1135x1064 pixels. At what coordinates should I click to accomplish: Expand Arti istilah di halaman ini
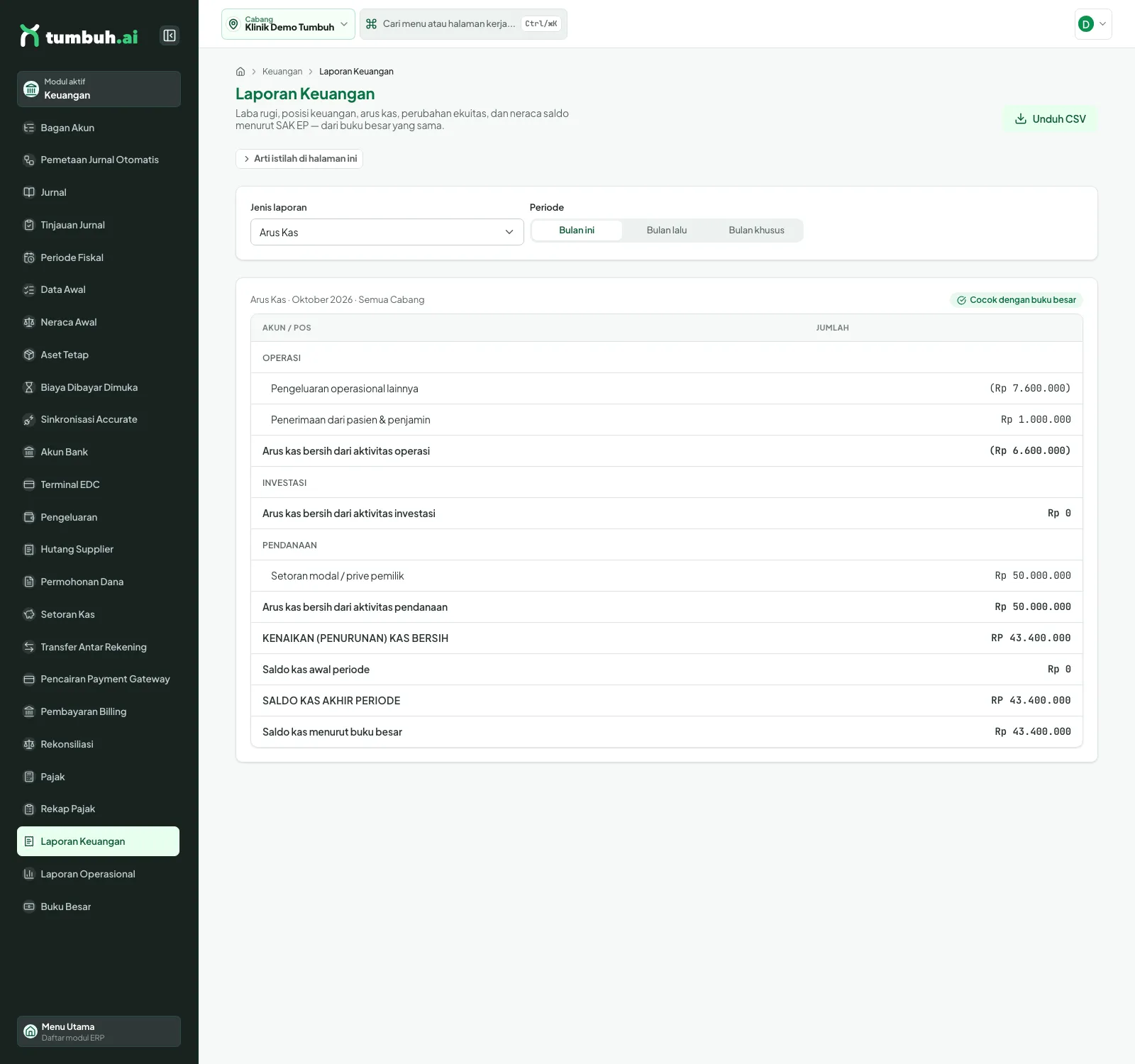tap(299, 159)
